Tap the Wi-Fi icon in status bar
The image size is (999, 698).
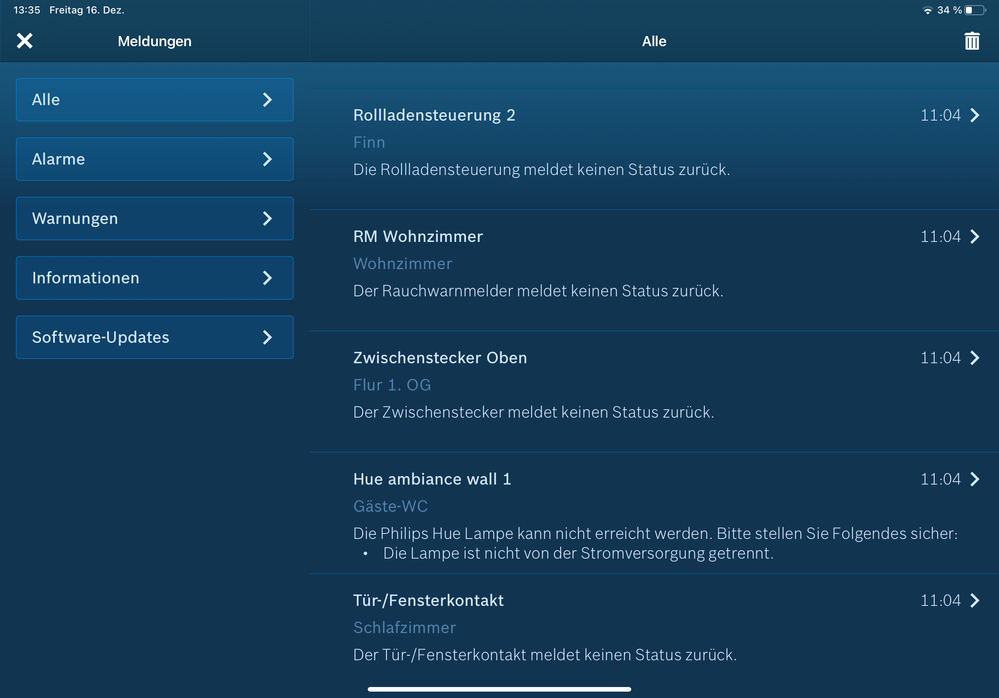[928, 10]
